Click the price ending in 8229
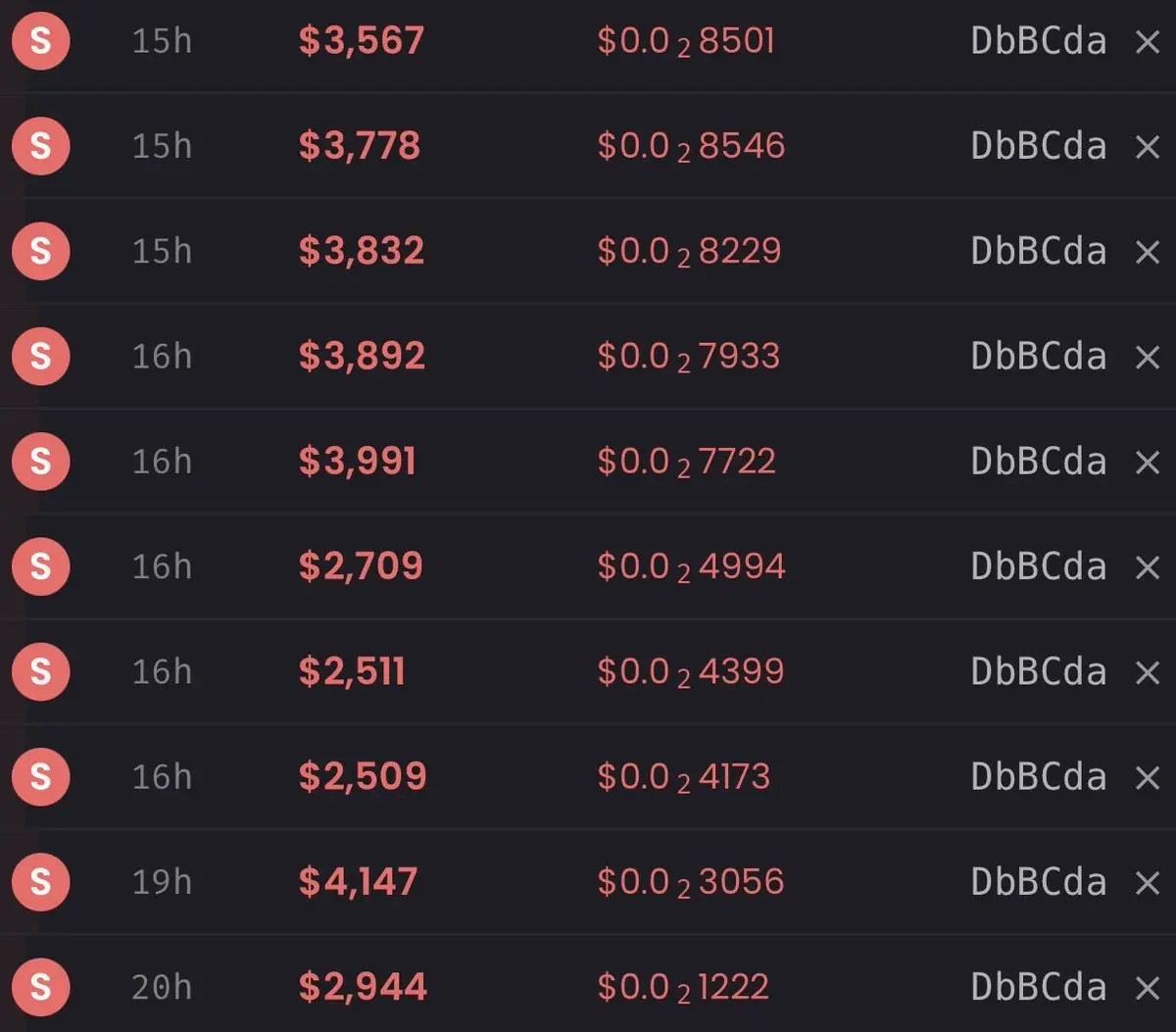The height and width of the screenshot is (1032, 1176). (x=689, y=252)
